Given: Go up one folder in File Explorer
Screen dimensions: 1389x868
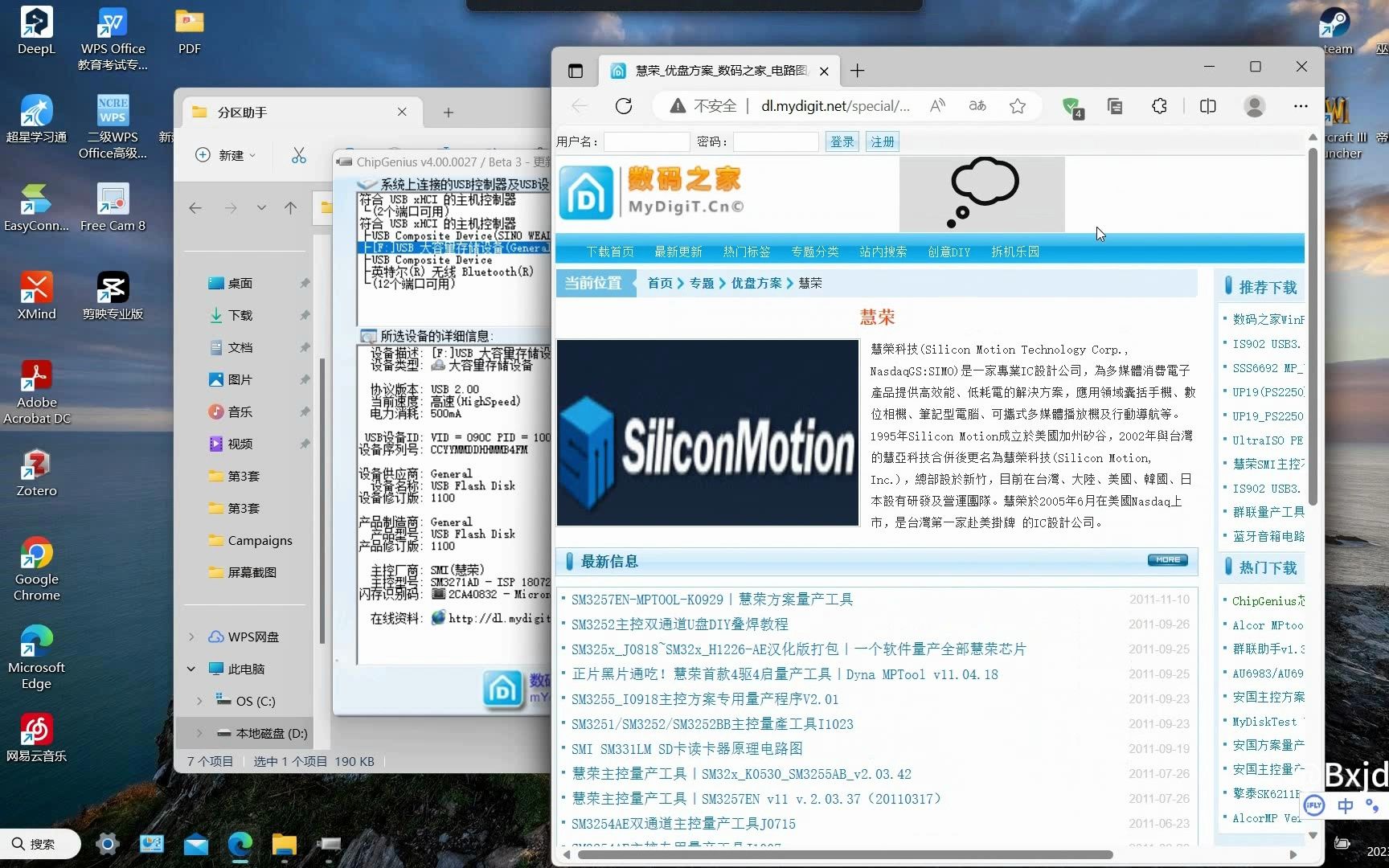Looking at the screenshot, I should [x=290, y=208].
